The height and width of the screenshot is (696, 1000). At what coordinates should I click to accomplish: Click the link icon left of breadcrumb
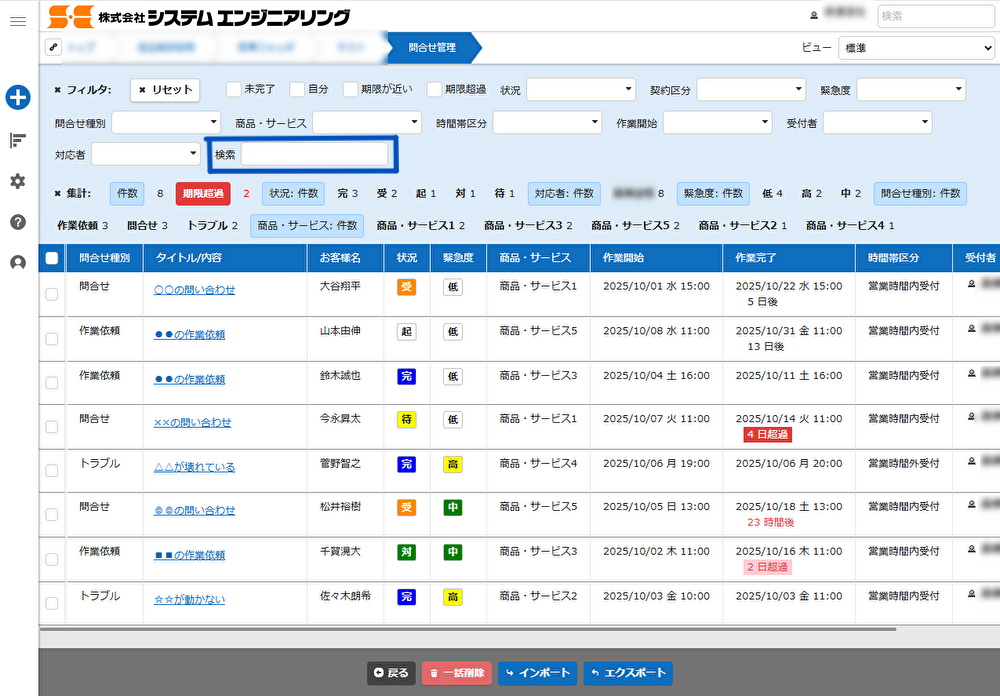[x=53, y=47]
